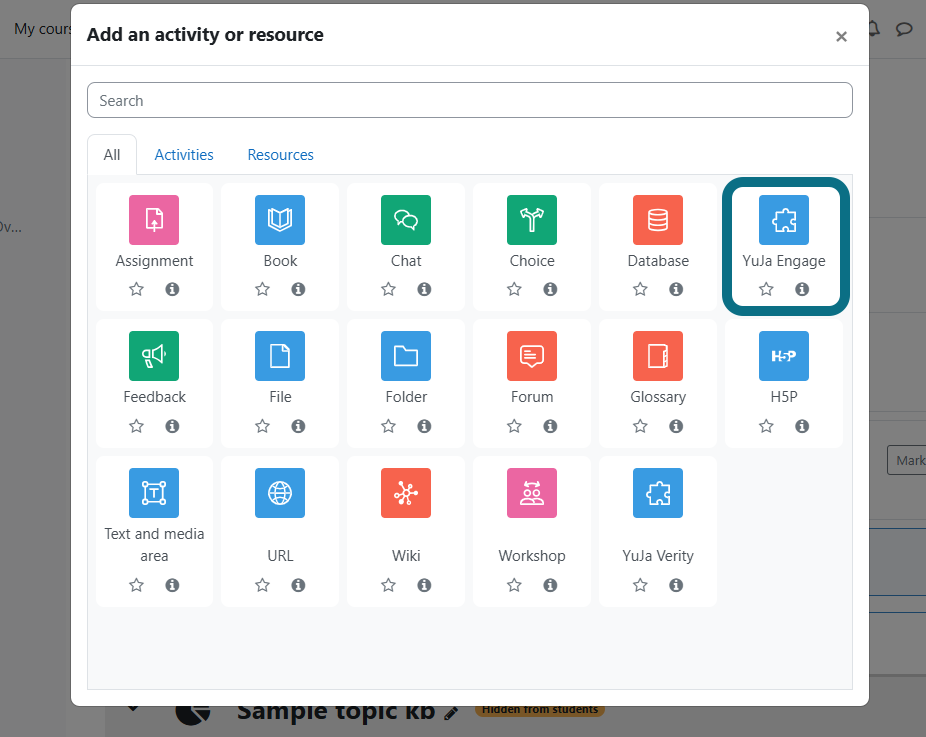Add a Folder resource

(x=406, y=356)
